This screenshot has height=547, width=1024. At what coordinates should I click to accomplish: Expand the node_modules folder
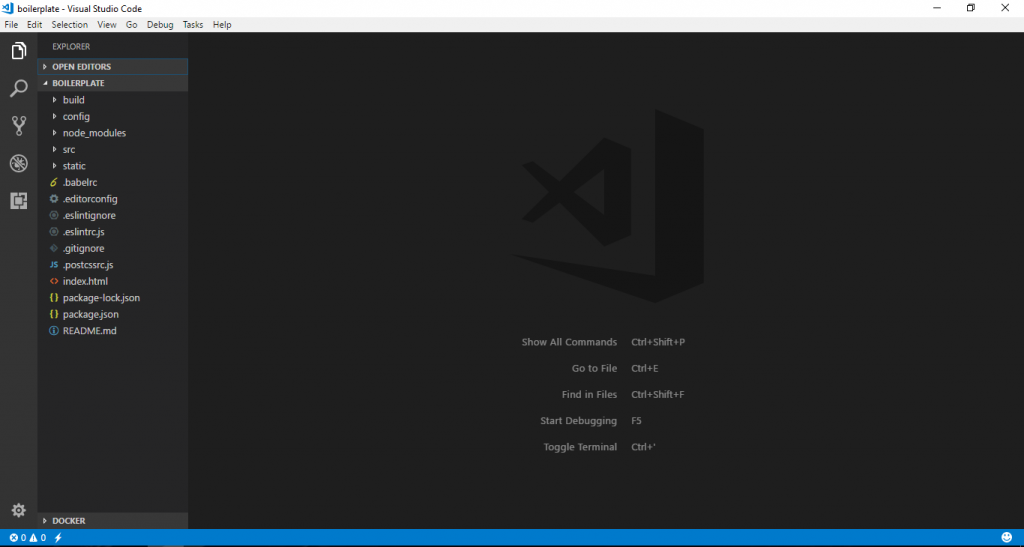94,133
